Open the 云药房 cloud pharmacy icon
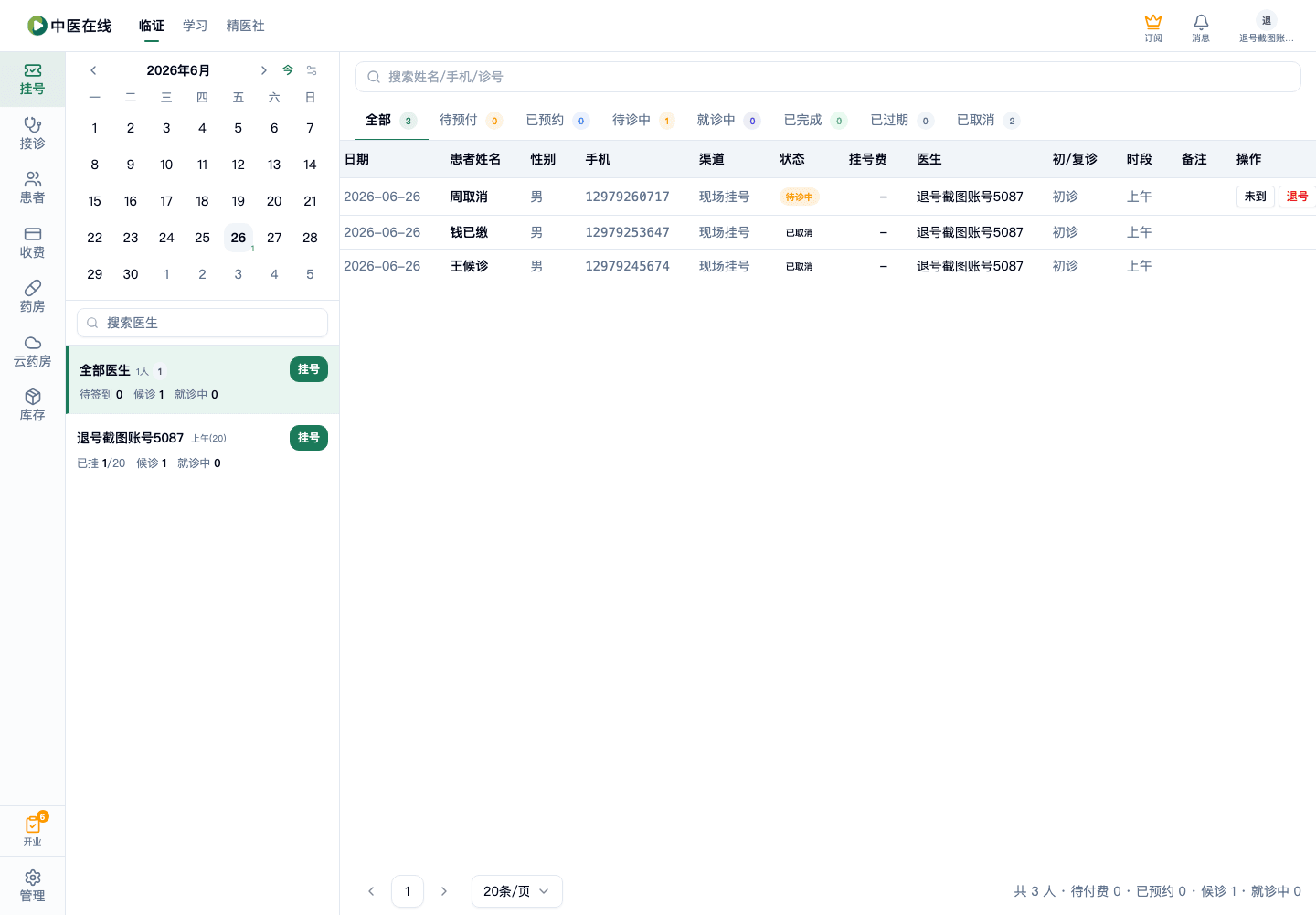 (32, 351)
